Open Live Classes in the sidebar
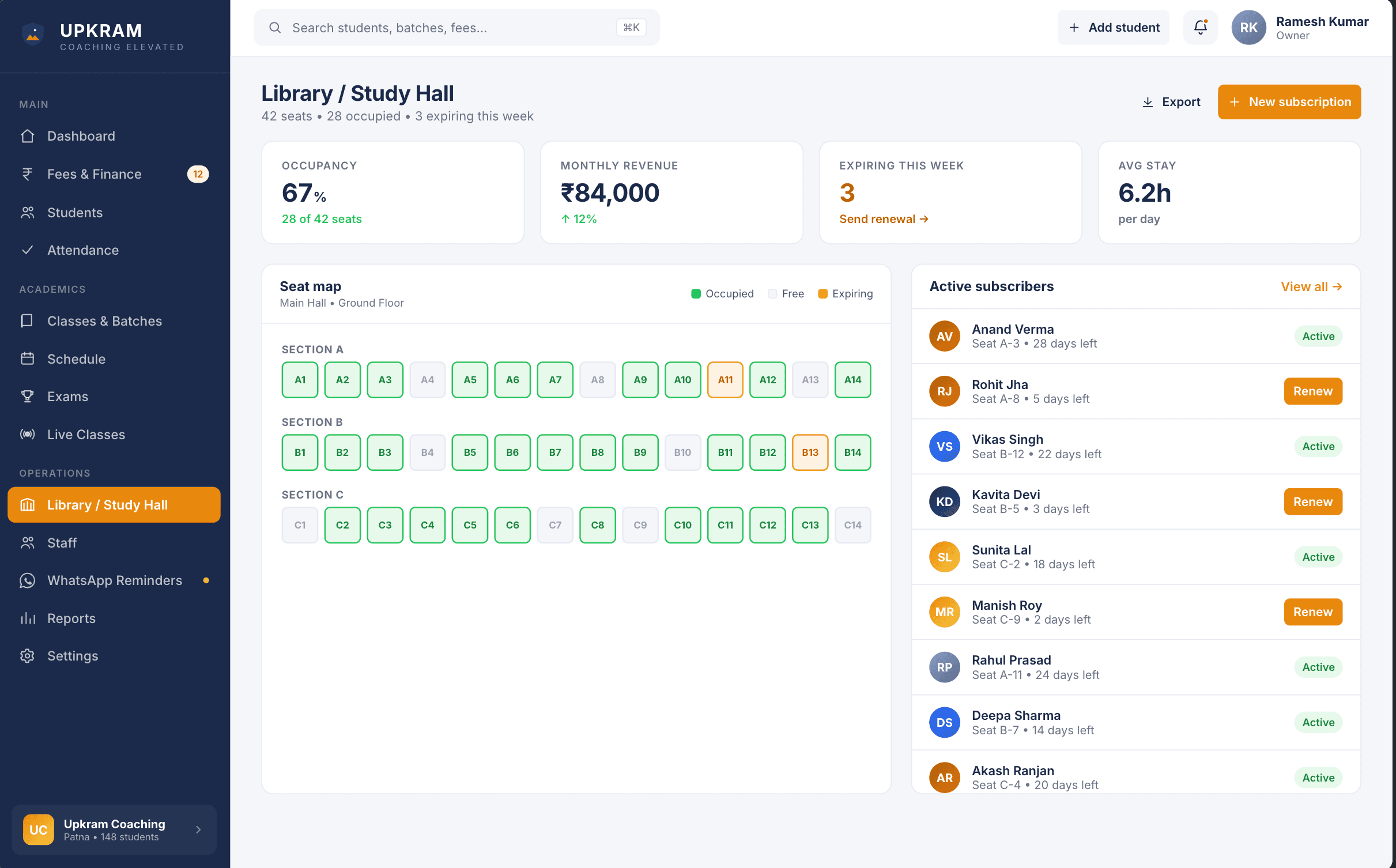 [85, 435]
